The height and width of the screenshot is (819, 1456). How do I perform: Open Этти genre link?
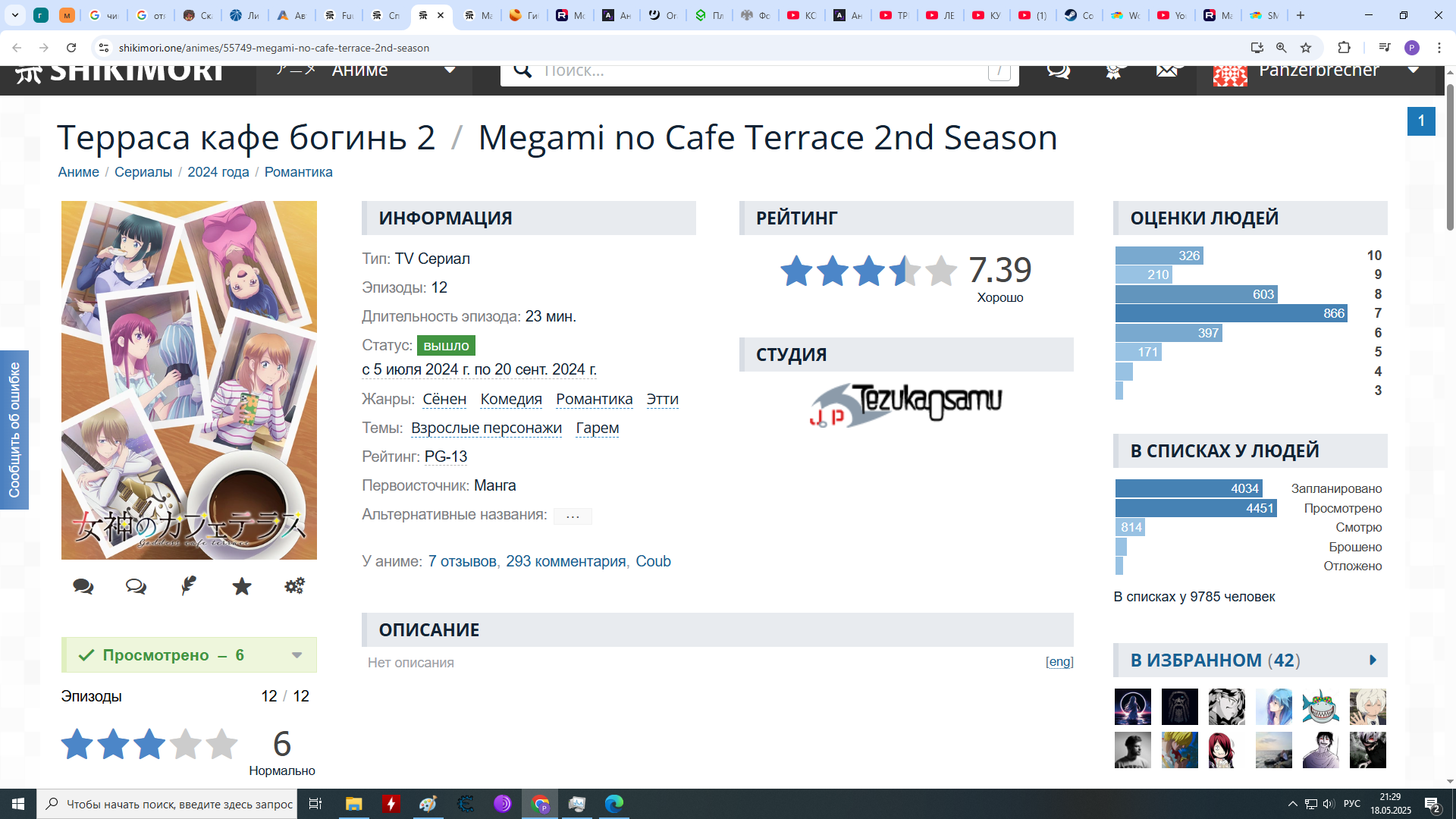662,400
